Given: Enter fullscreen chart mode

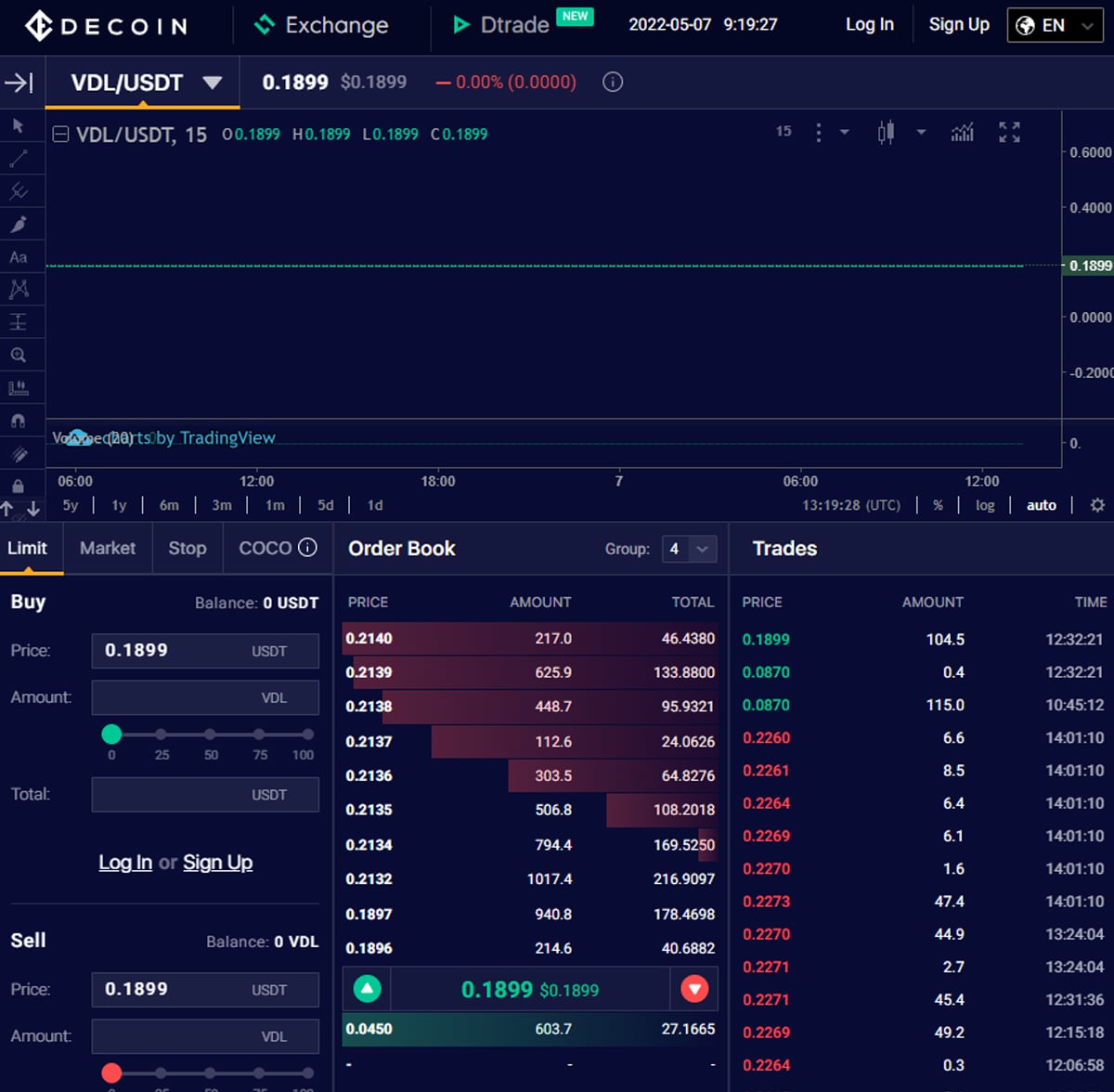Looking at the screenshot, I should coord(1009,133).
